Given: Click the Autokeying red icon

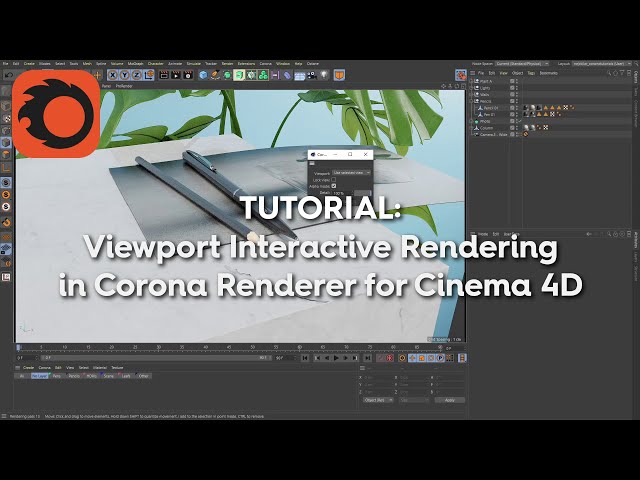Looking at the screenshot, I should coord(390,358).
